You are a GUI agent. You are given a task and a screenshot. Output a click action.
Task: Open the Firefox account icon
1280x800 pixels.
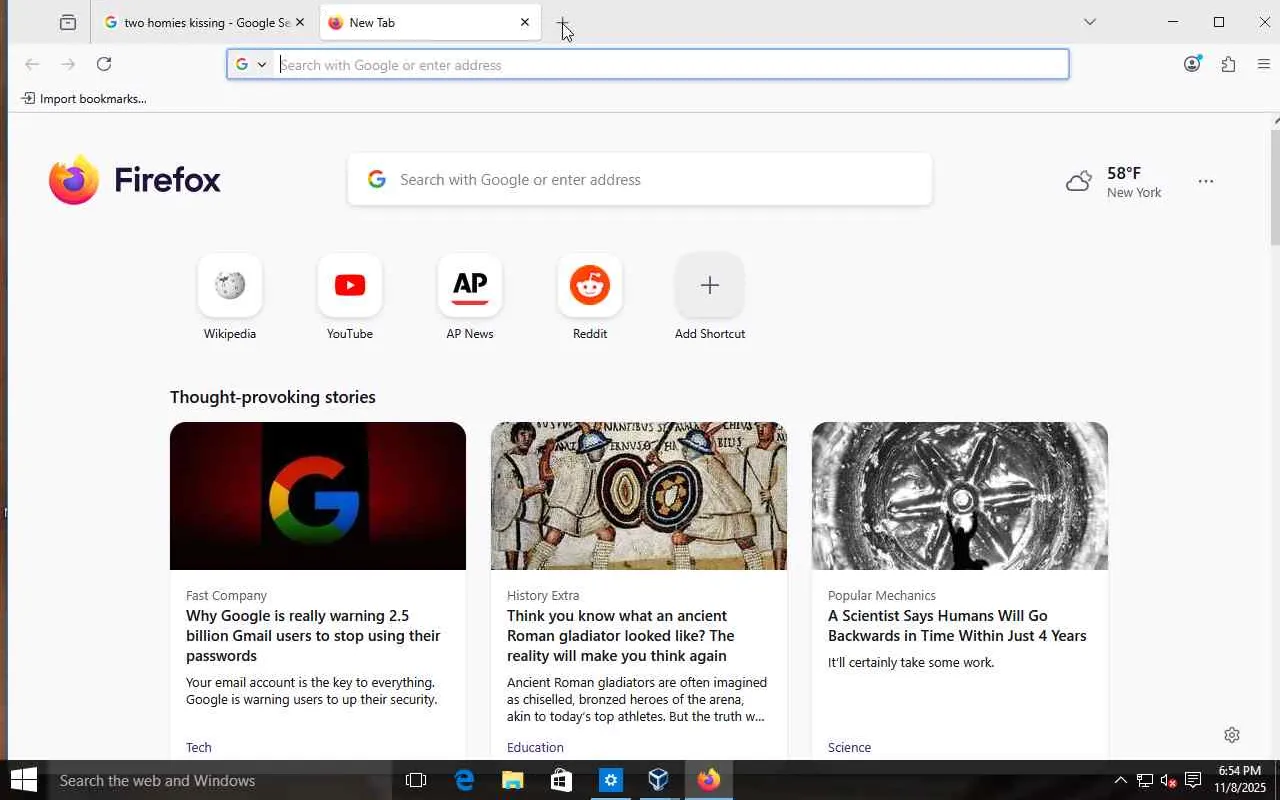click(x=1192, y=64)
